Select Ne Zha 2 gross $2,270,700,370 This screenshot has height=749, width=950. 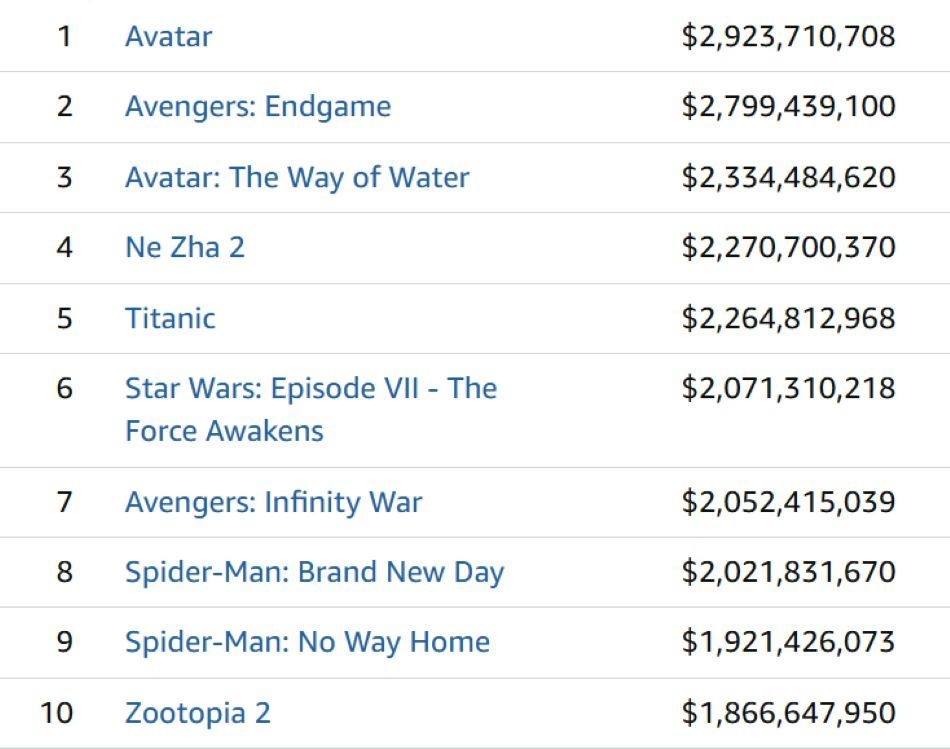click(x=788, y=247)
